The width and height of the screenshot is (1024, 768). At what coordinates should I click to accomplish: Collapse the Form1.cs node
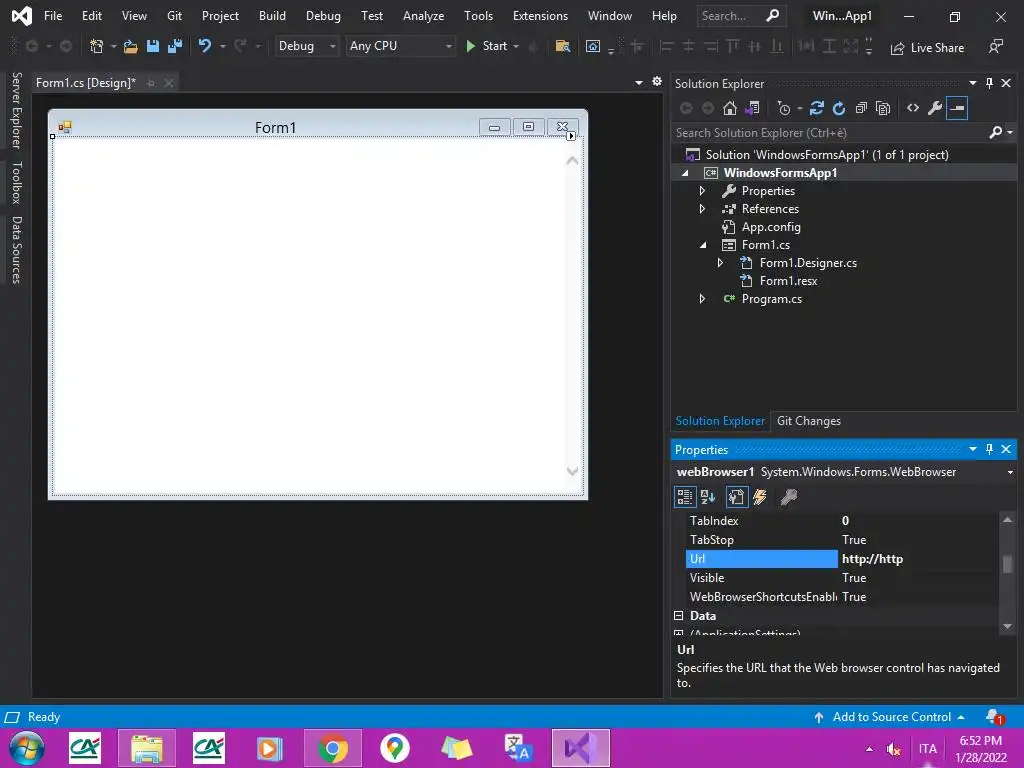703,246
